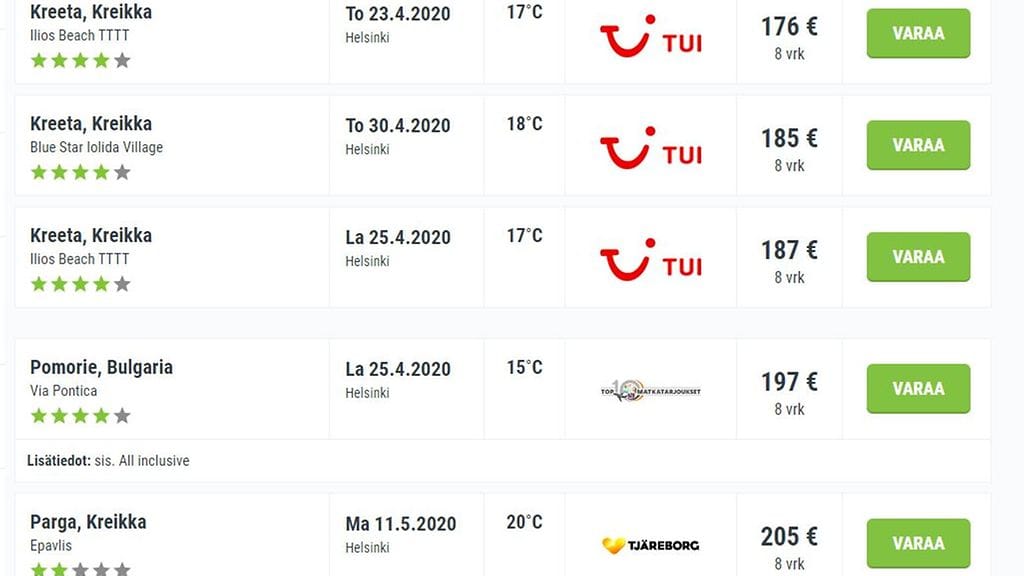Click the Top10 Matkatarjoukset logo on the Pomorie row

tap(650, 388)
